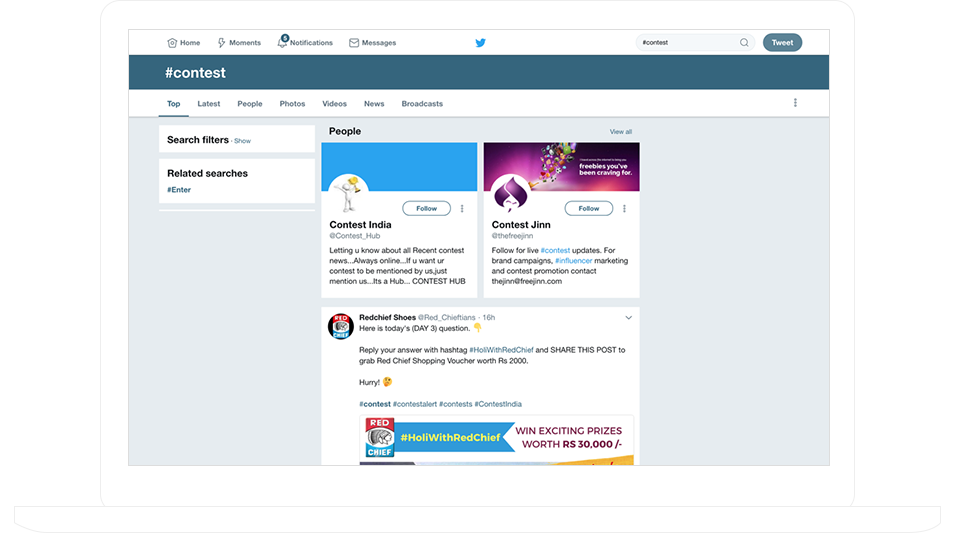
Task: Open Contest Jinn purple avatar
Action: [510, 193]
